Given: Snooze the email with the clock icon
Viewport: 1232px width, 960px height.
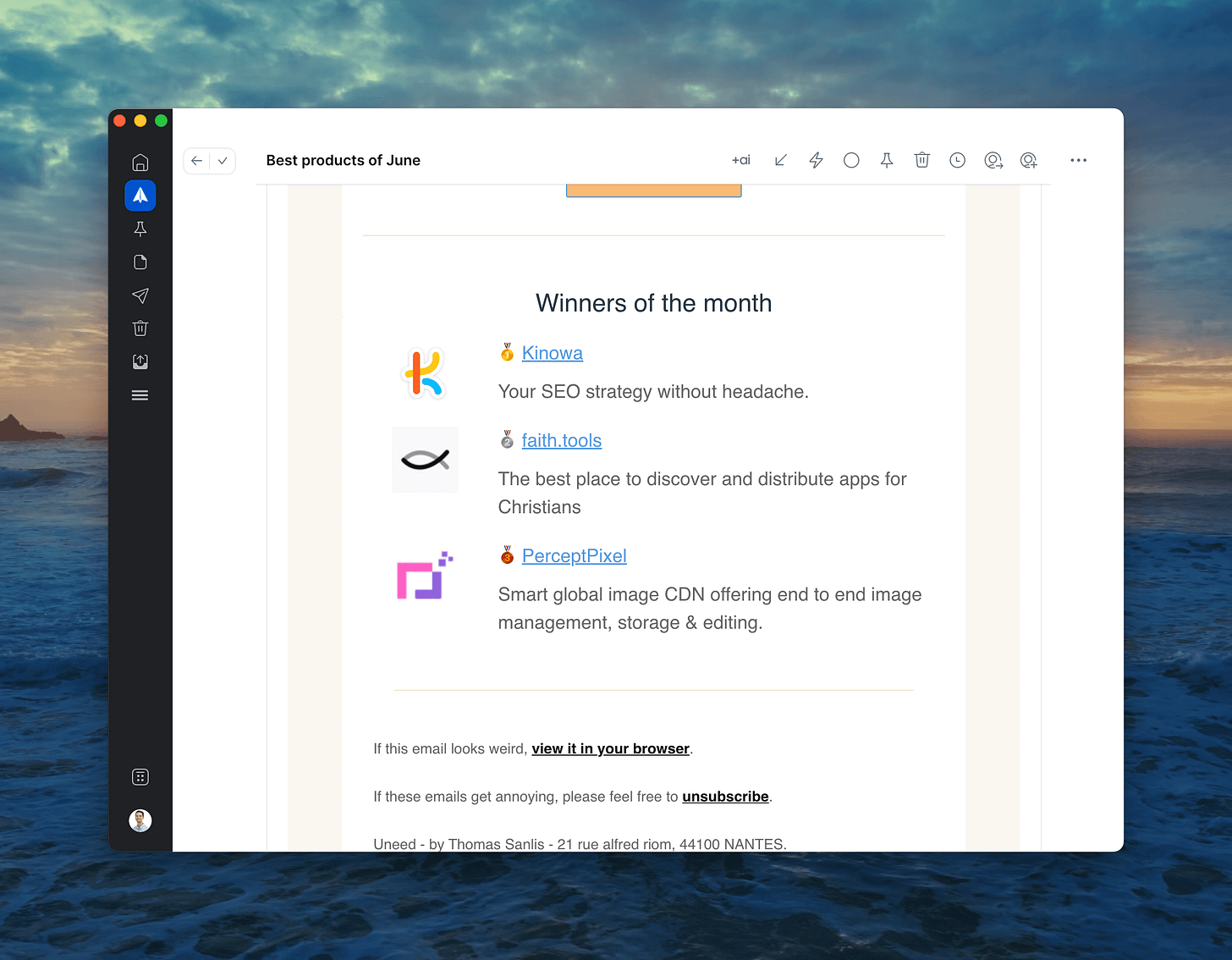Looking at the screenshot, I should (x=958, y=160).
